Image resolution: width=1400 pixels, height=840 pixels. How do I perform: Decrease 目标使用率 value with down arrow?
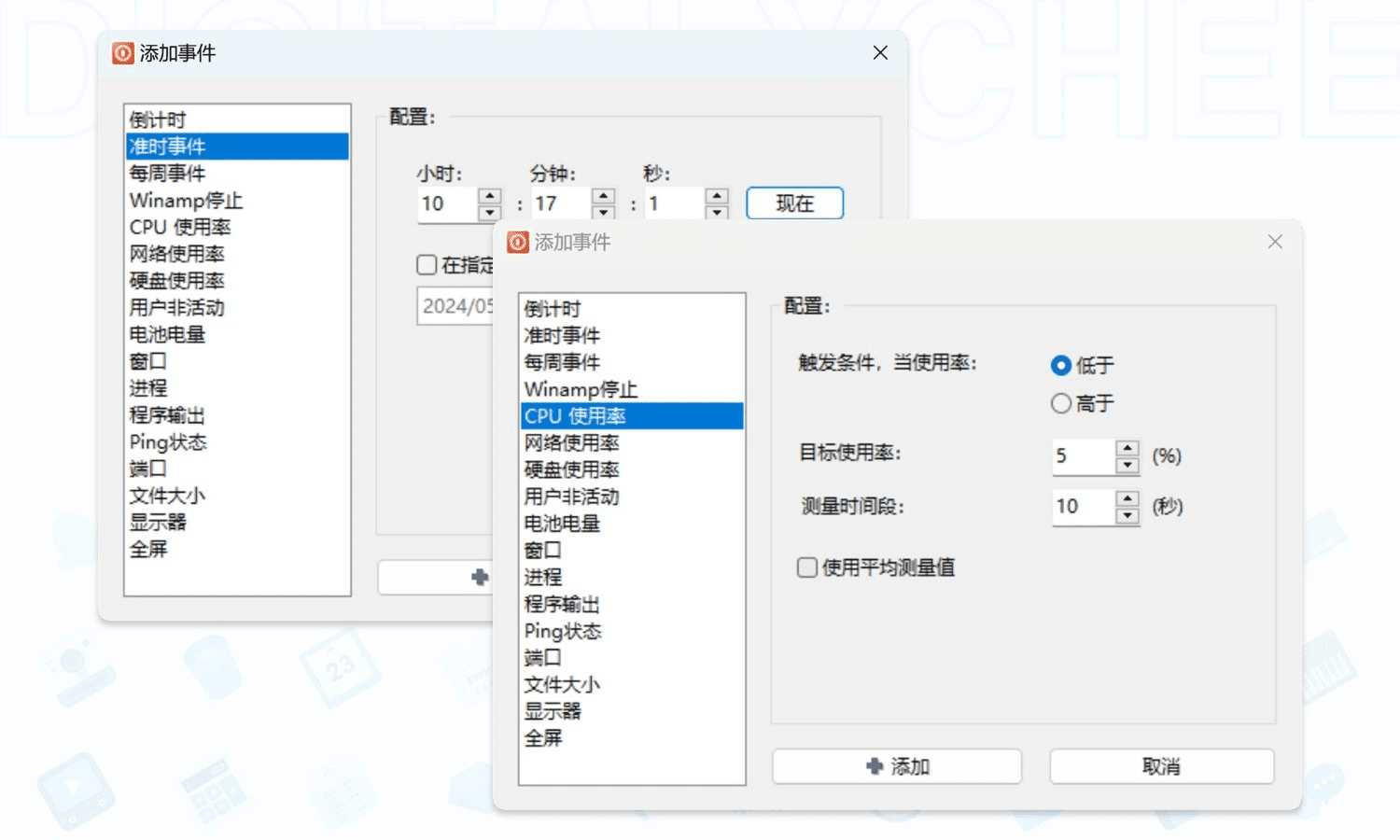click(x=1127, y=465)
